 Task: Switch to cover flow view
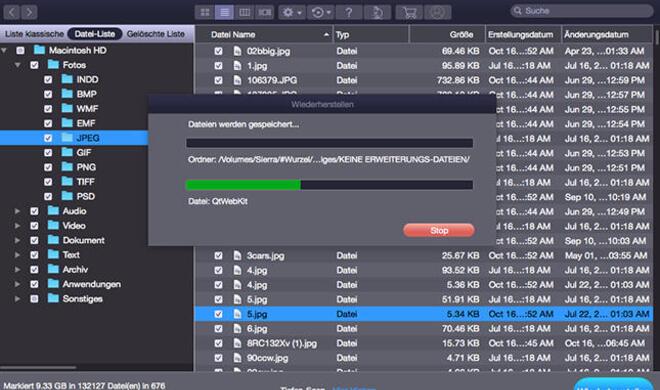pyautogui.click(x=264, y=12)
